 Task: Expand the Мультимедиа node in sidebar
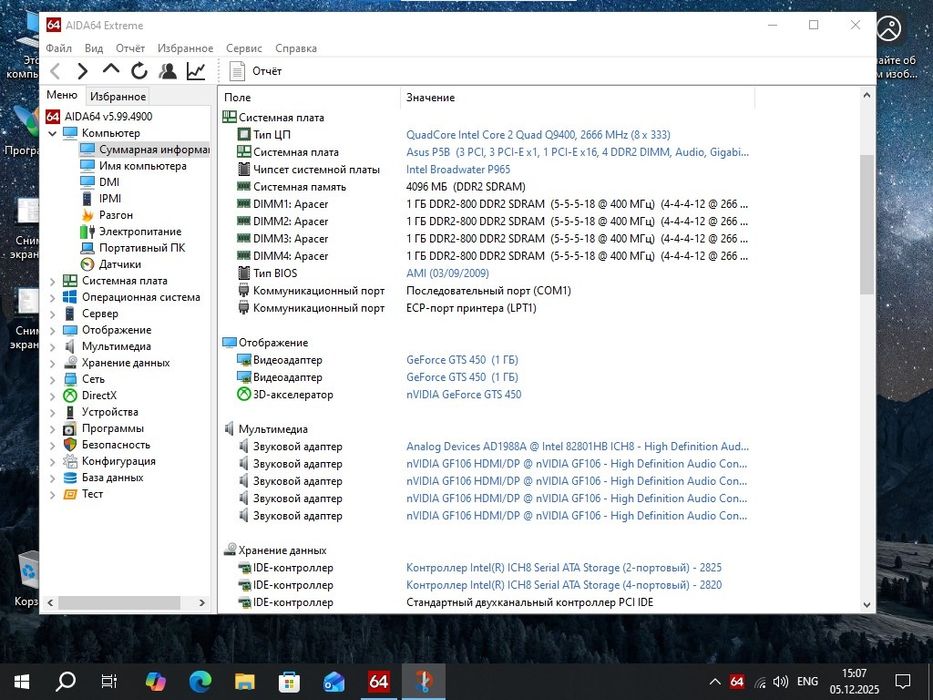coord(53,346)
